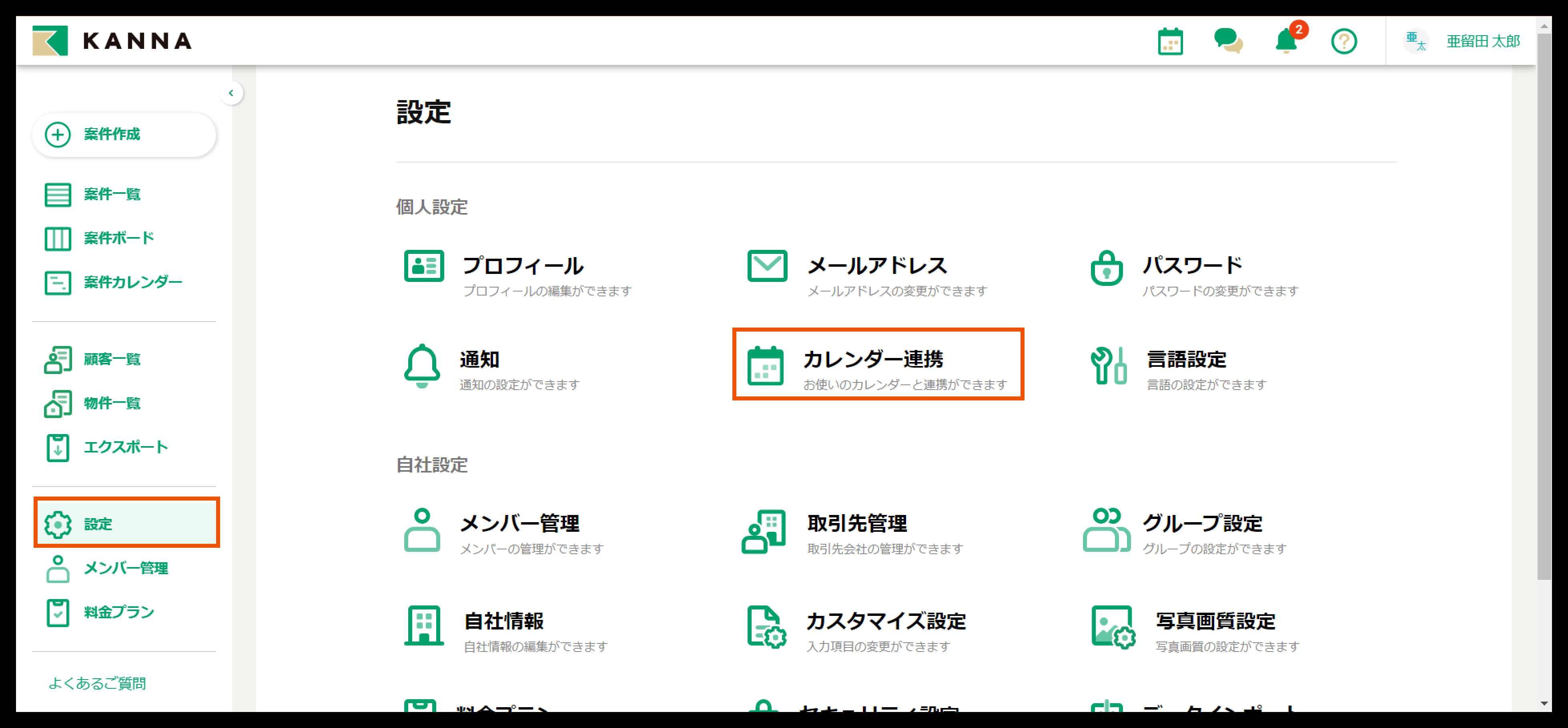Open 案件一覧 in the sidebar
Screen dimensions: 1568x728
[x=112, y=194]
